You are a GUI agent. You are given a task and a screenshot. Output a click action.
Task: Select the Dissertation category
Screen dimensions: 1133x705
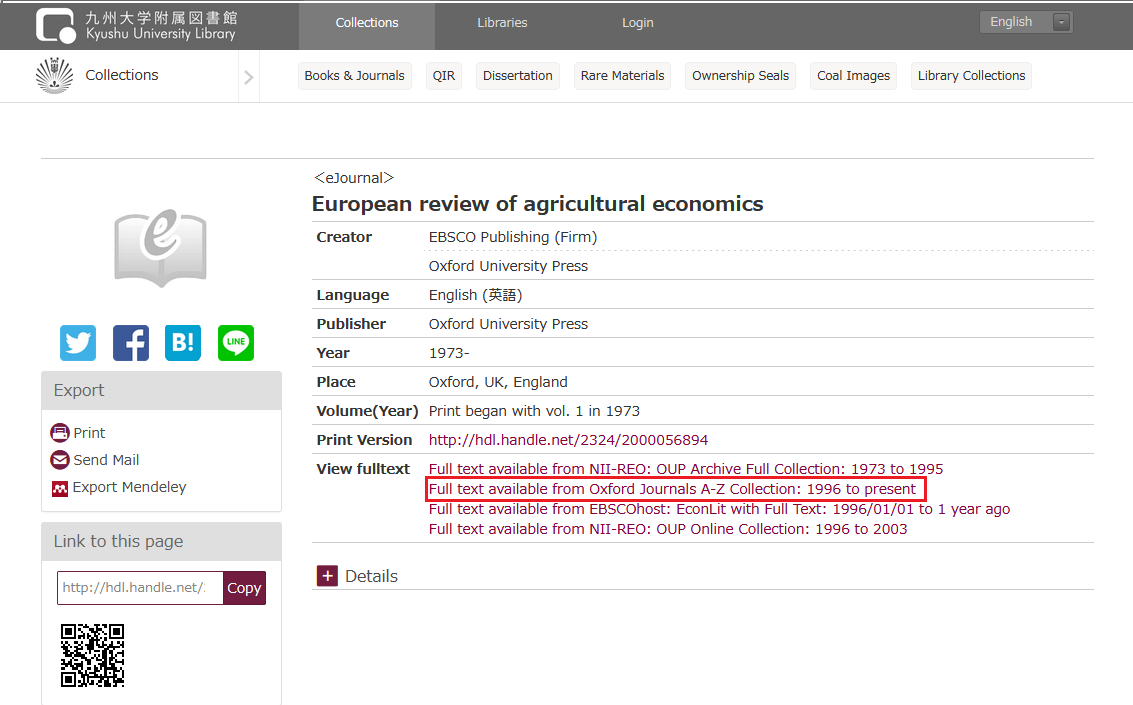517,76
